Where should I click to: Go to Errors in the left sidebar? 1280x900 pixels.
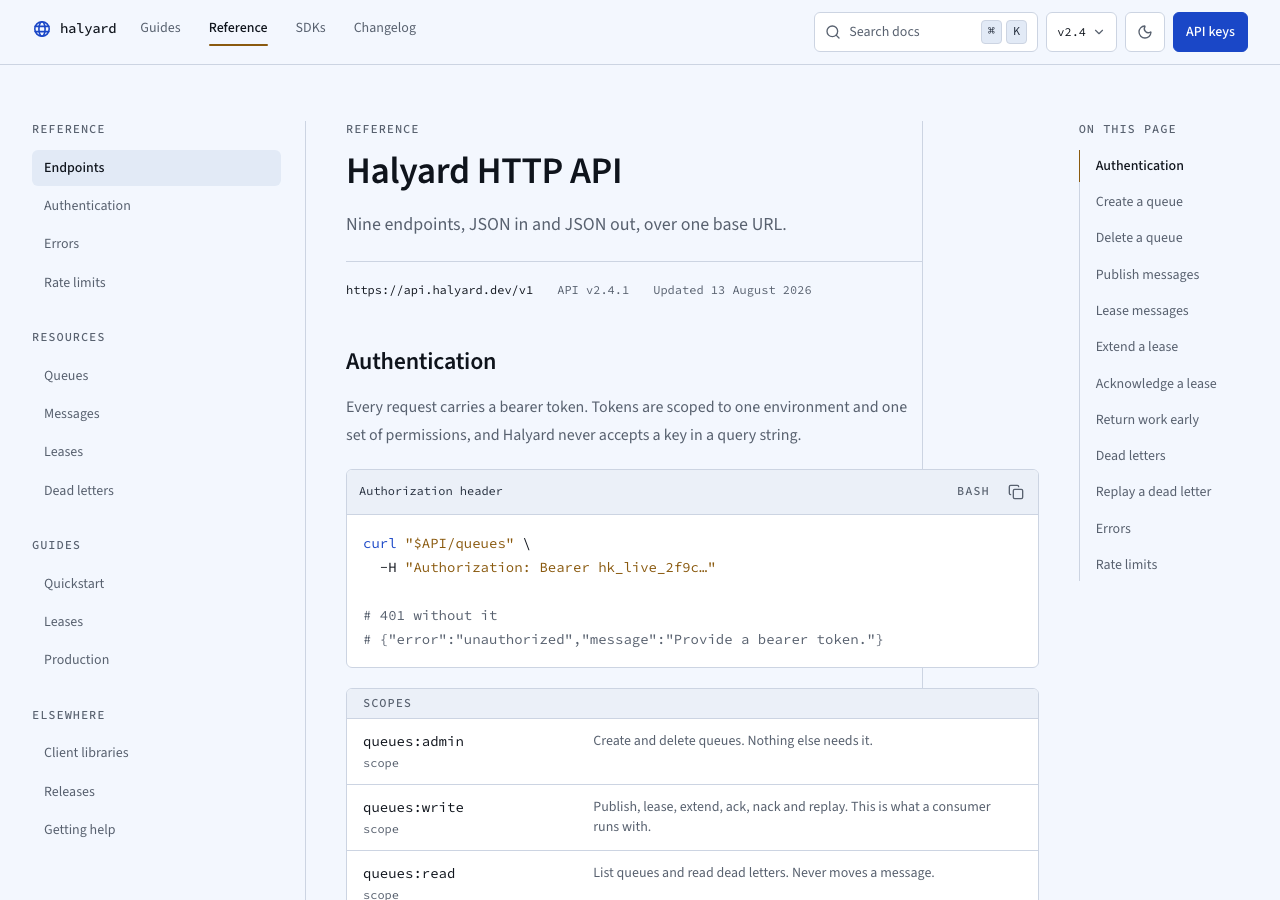tap(156, 244)
